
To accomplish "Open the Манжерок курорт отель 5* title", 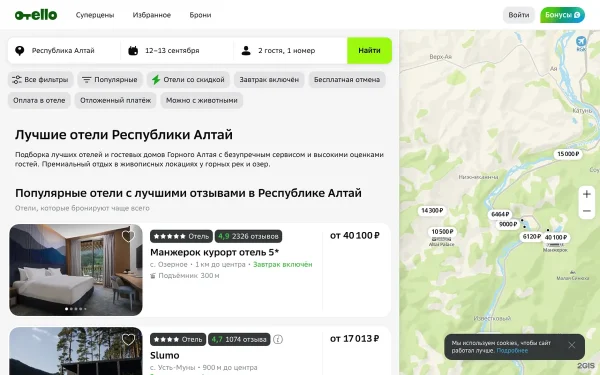I will click(214, 252).
